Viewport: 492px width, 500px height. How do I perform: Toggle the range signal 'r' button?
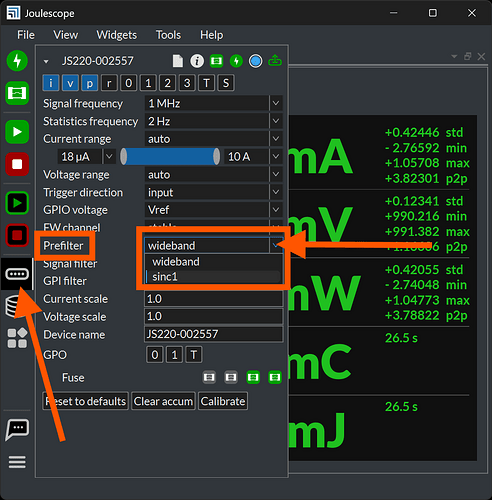point(109,83)
